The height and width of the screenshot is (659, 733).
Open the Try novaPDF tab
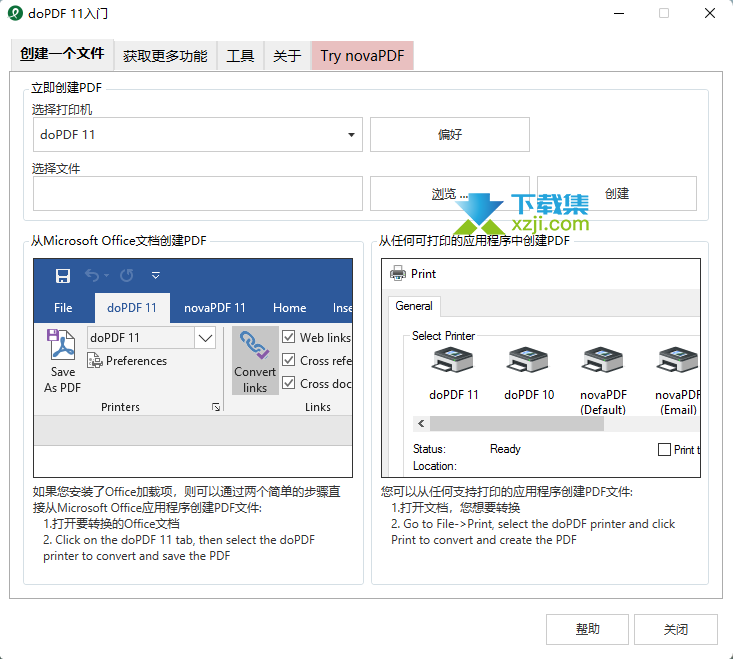coord(362,56)
